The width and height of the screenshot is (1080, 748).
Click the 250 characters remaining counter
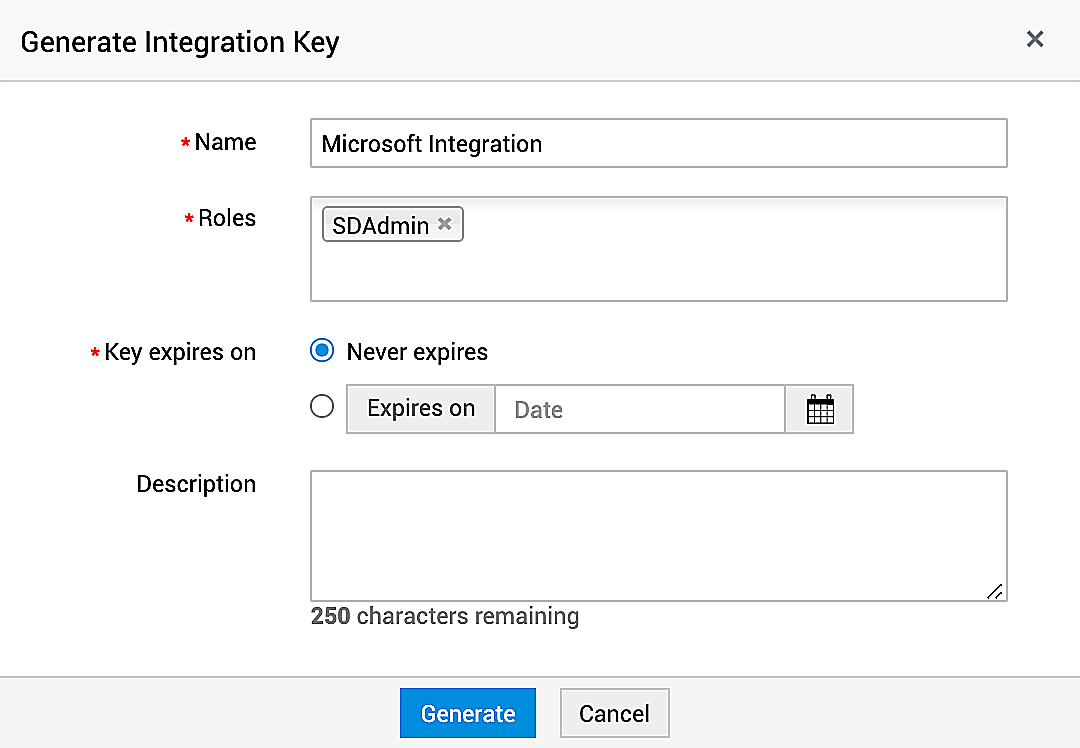[x=445, y=616]
